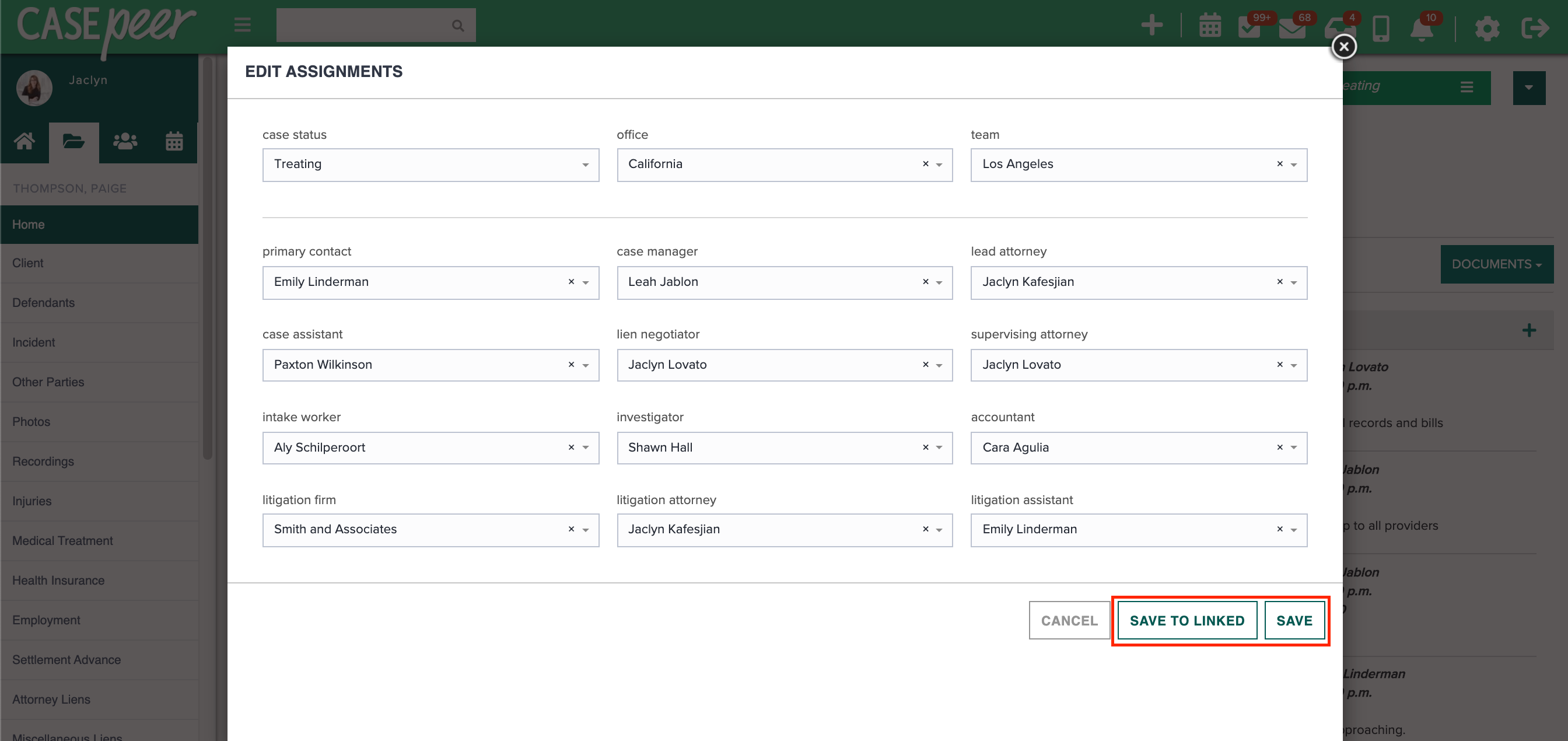Open the sidebar calendar icon
This screenshot has width=1568, height=741.
pos(174,141)
